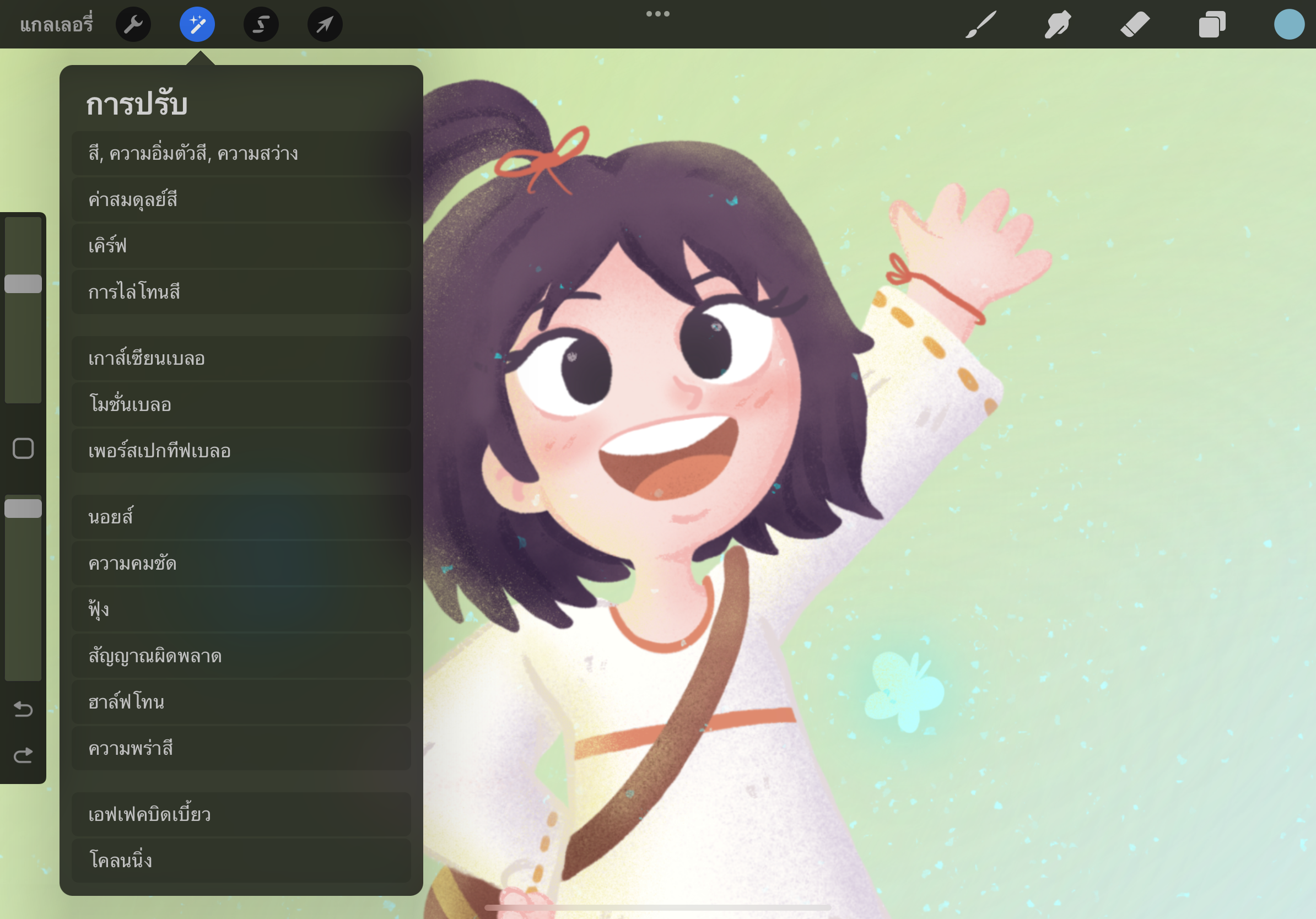1316x919 pixels.
Task: Select the Eraser tool
Action: tap(1135, 25)
